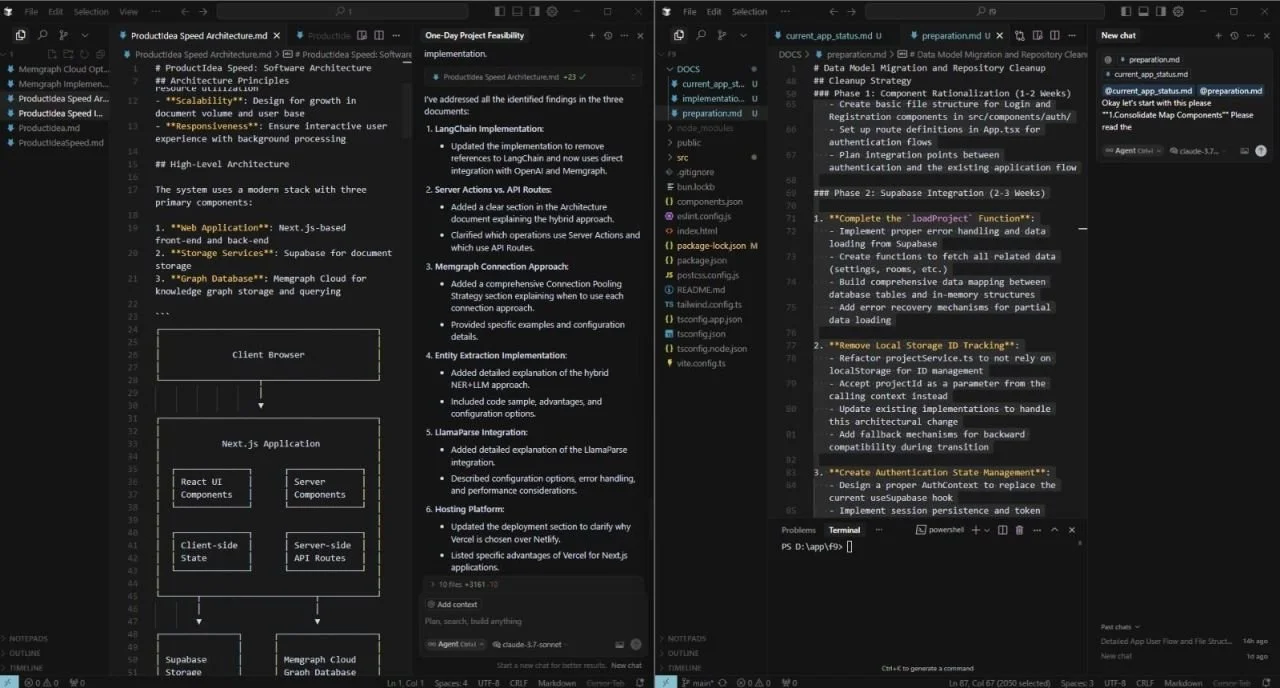The height and width of the screenshot is (688, 1280).
Task: Open View menu in left window
Action: (x=129, y=11)
